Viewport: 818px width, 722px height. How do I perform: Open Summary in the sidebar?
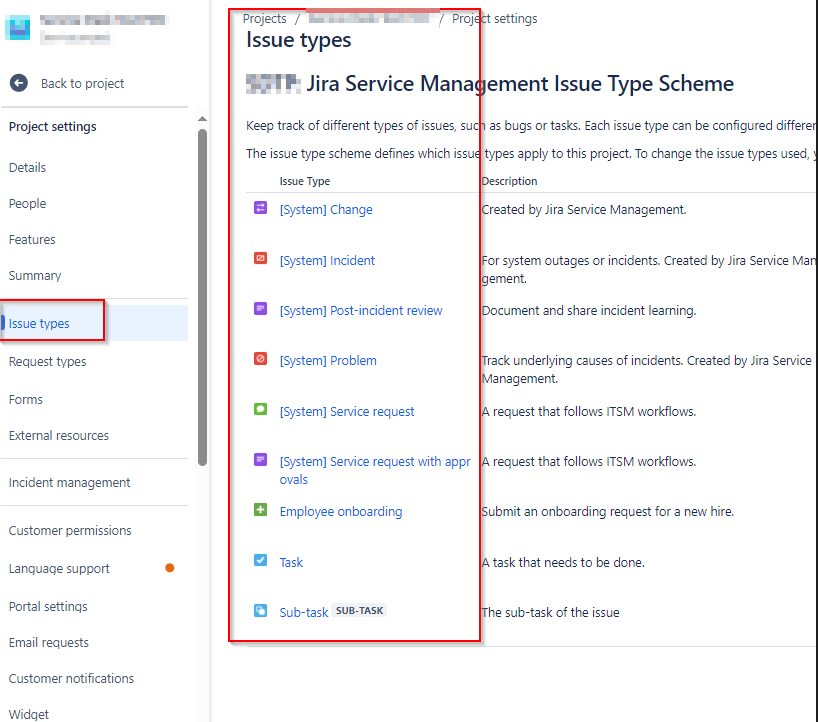click(35, 275)
